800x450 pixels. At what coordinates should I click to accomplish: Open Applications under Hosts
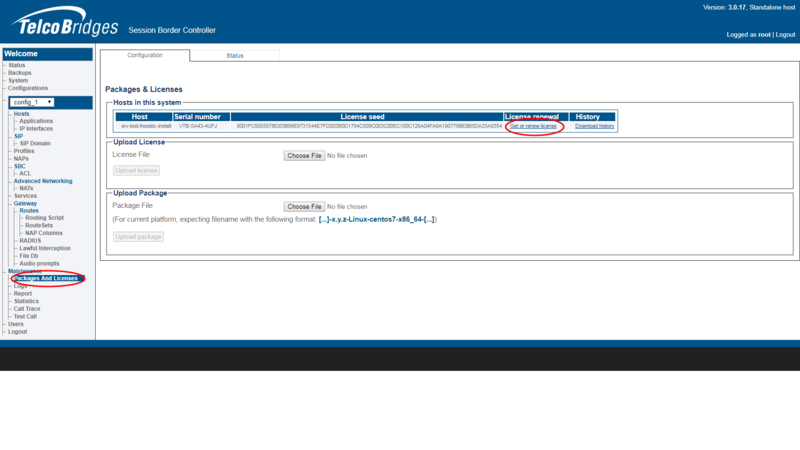coord(36,121)
